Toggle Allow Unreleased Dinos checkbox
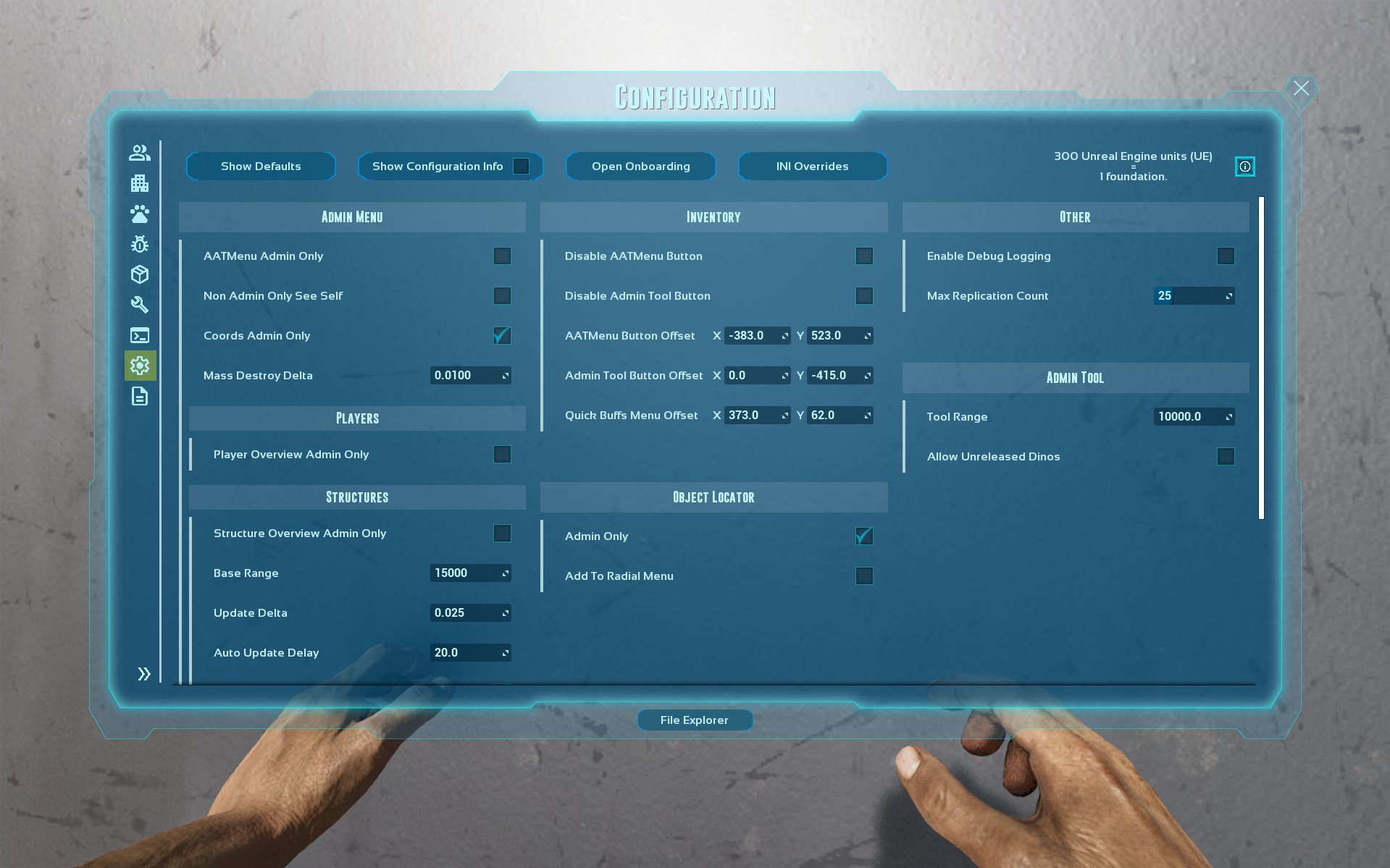The image size is (1390, 868). point(1226,457)
